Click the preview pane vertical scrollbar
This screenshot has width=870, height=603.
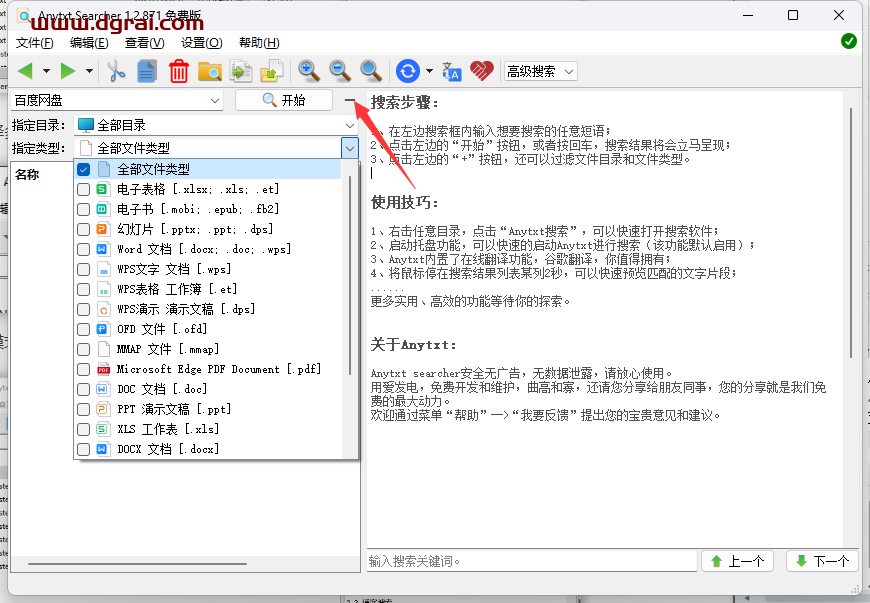851,233
